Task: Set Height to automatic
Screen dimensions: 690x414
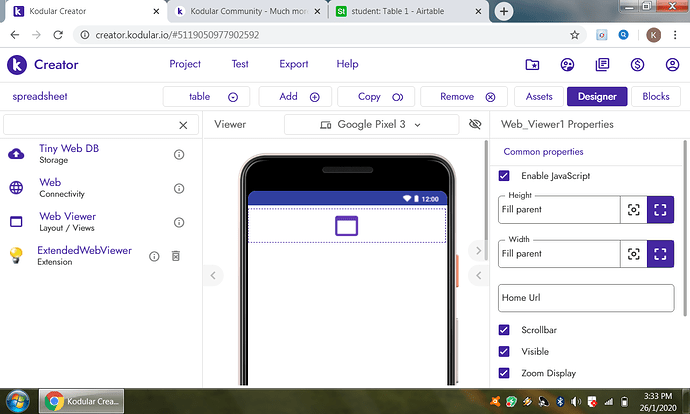Action: click(634, 210)
